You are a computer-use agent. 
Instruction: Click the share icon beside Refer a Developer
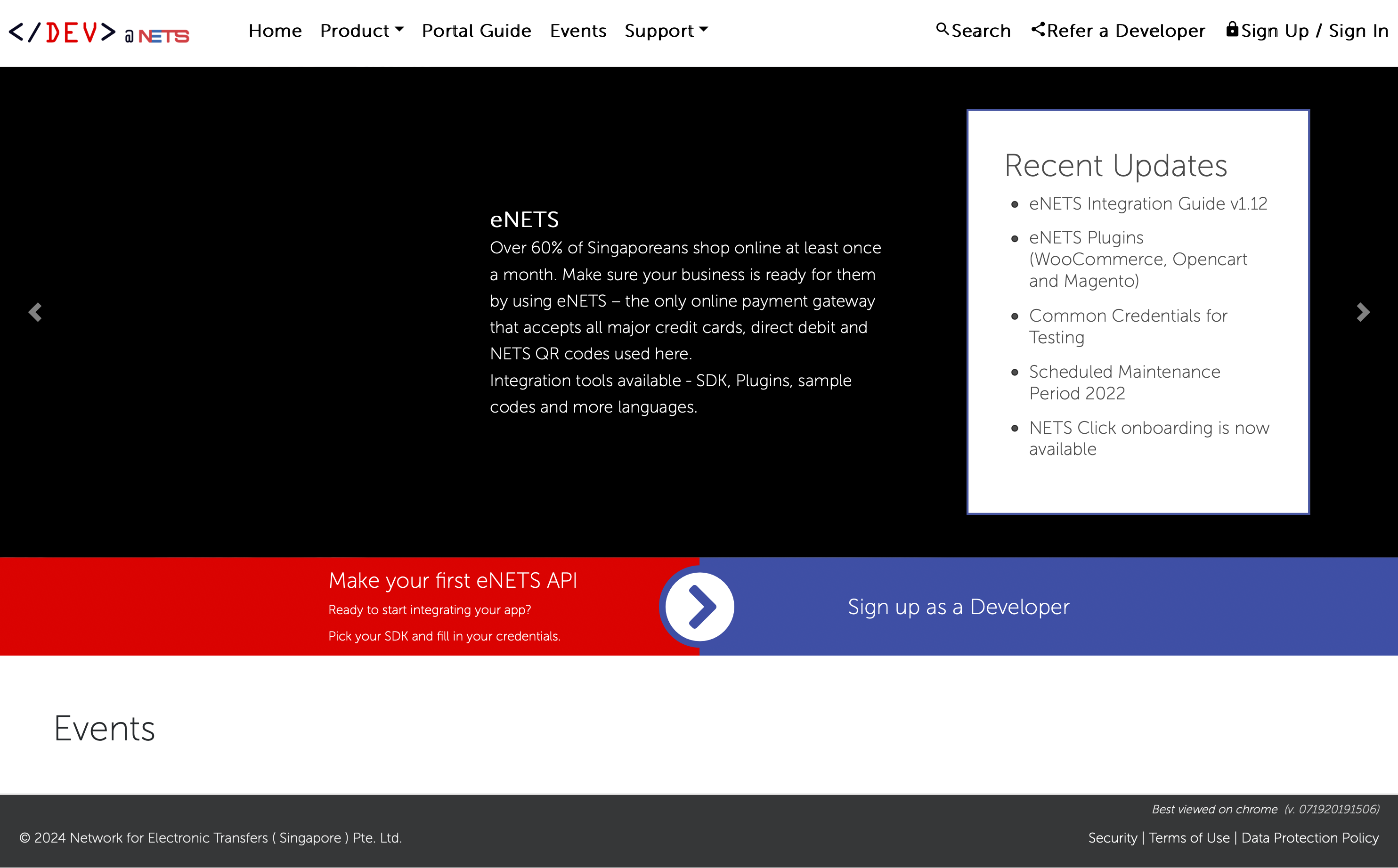tap(1038, 29)
